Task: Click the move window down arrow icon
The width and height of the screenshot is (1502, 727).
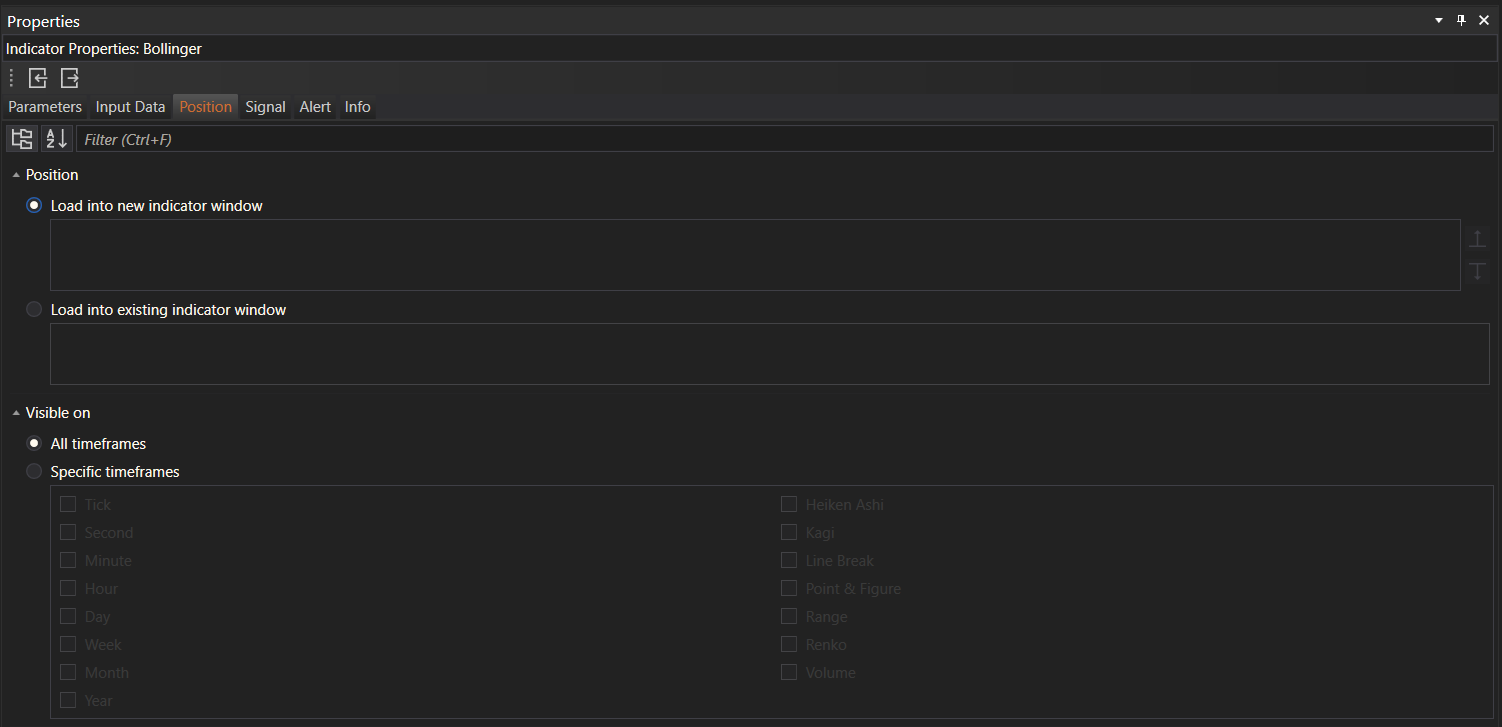Action: pos(1477,271)
